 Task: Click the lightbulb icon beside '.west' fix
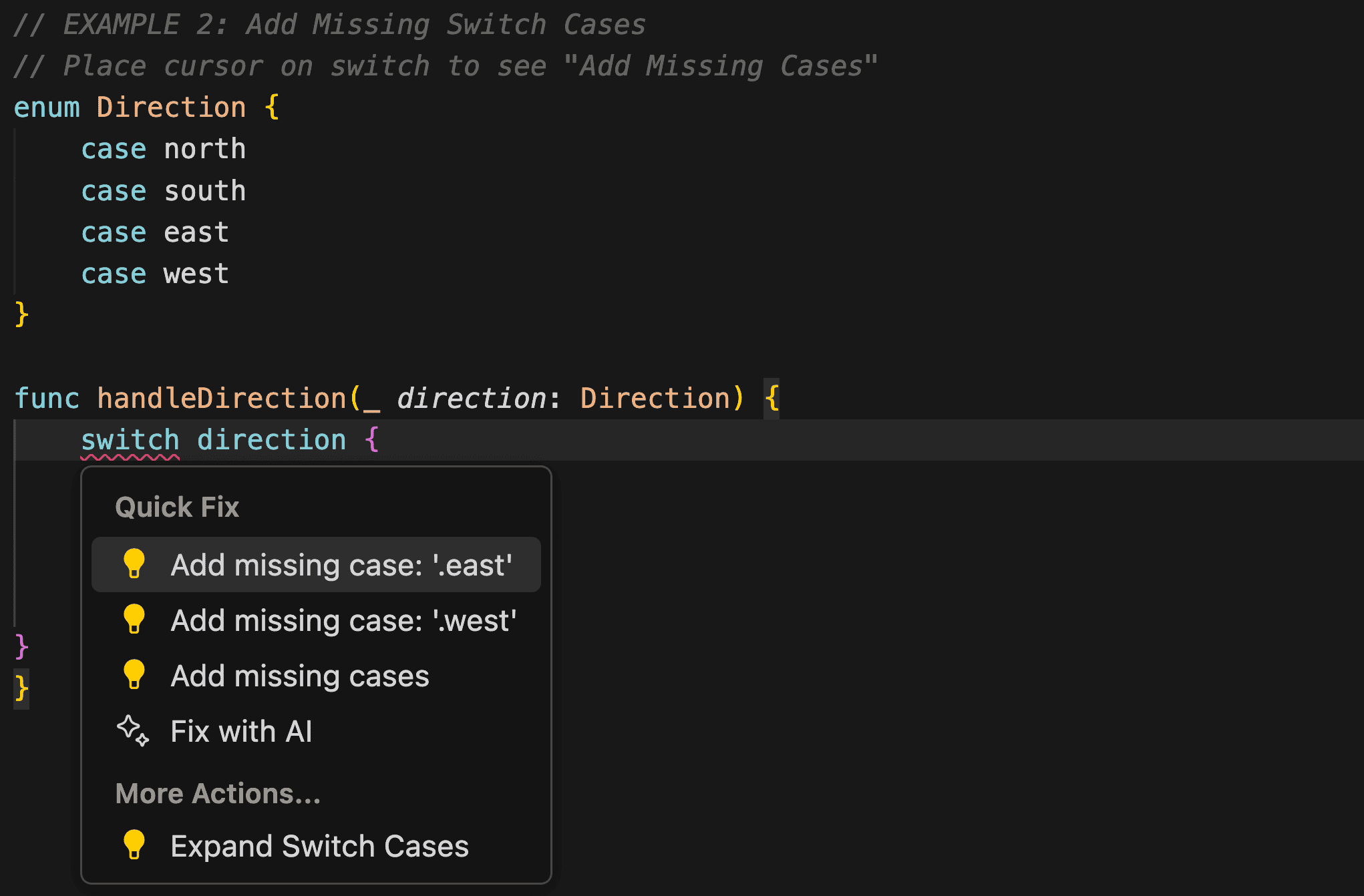[136, 620]
